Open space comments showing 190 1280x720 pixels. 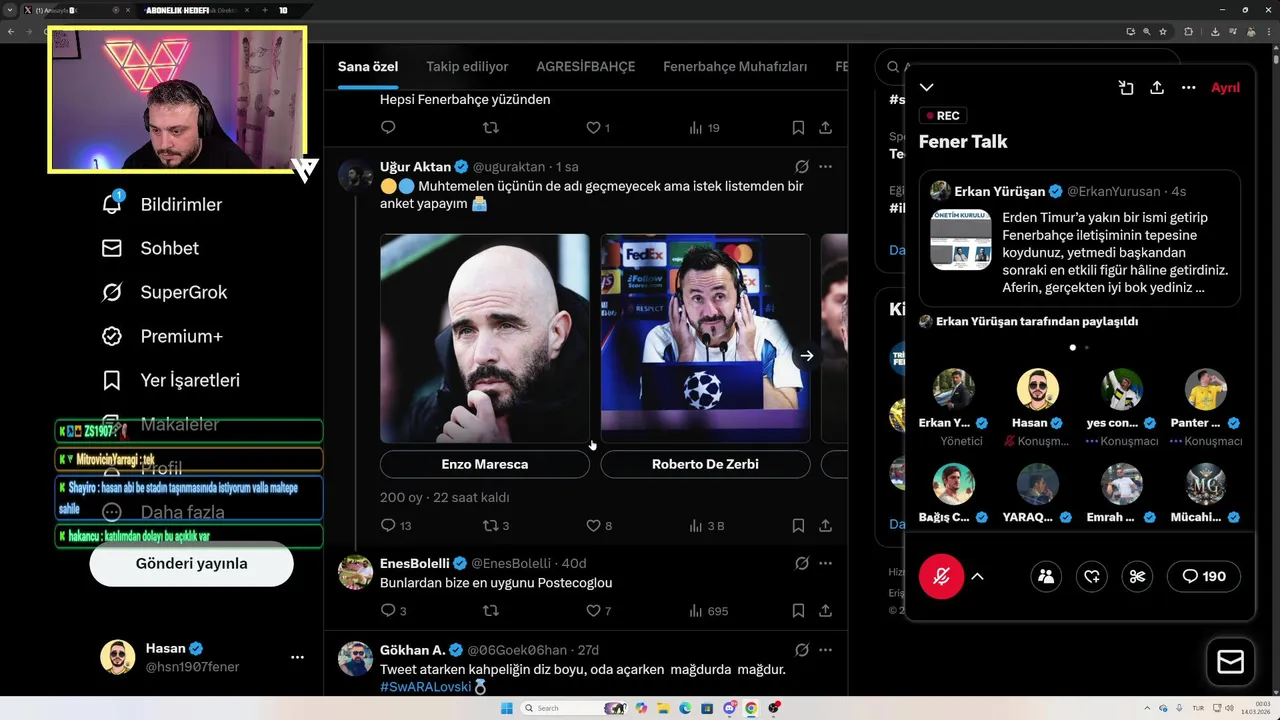click(x=1204, y=576)
